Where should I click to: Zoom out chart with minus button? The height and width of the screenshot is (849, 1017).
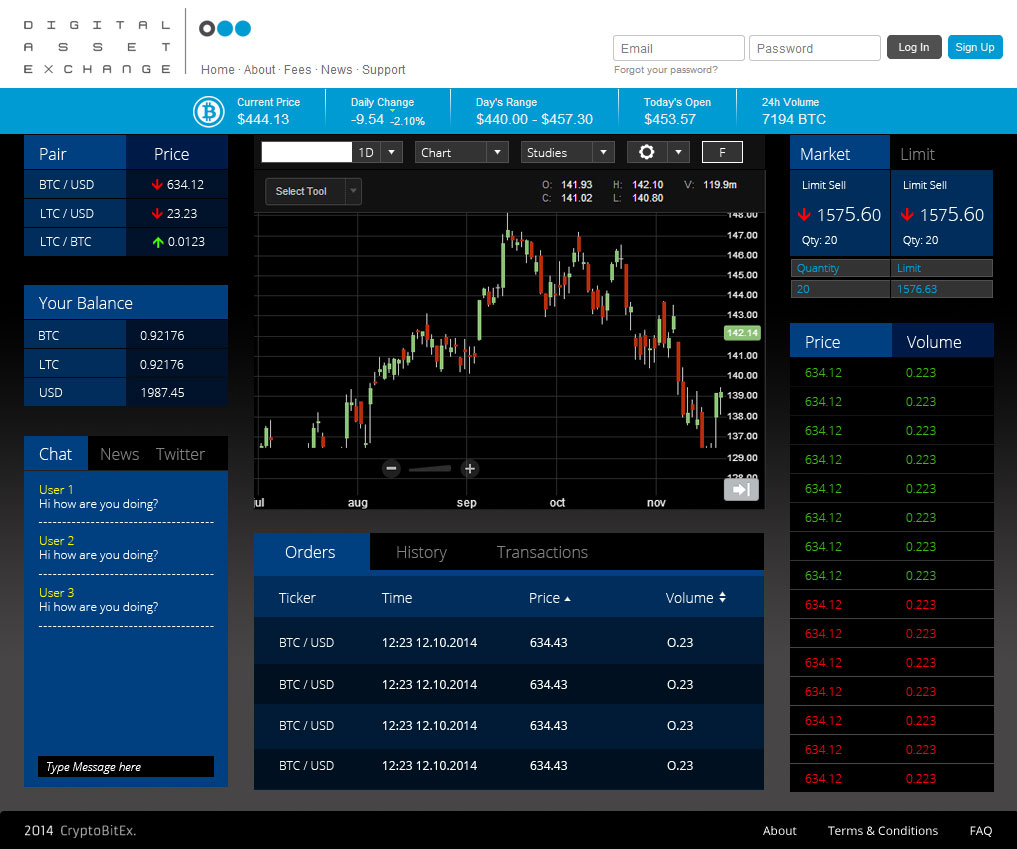(x=391, y=468)
